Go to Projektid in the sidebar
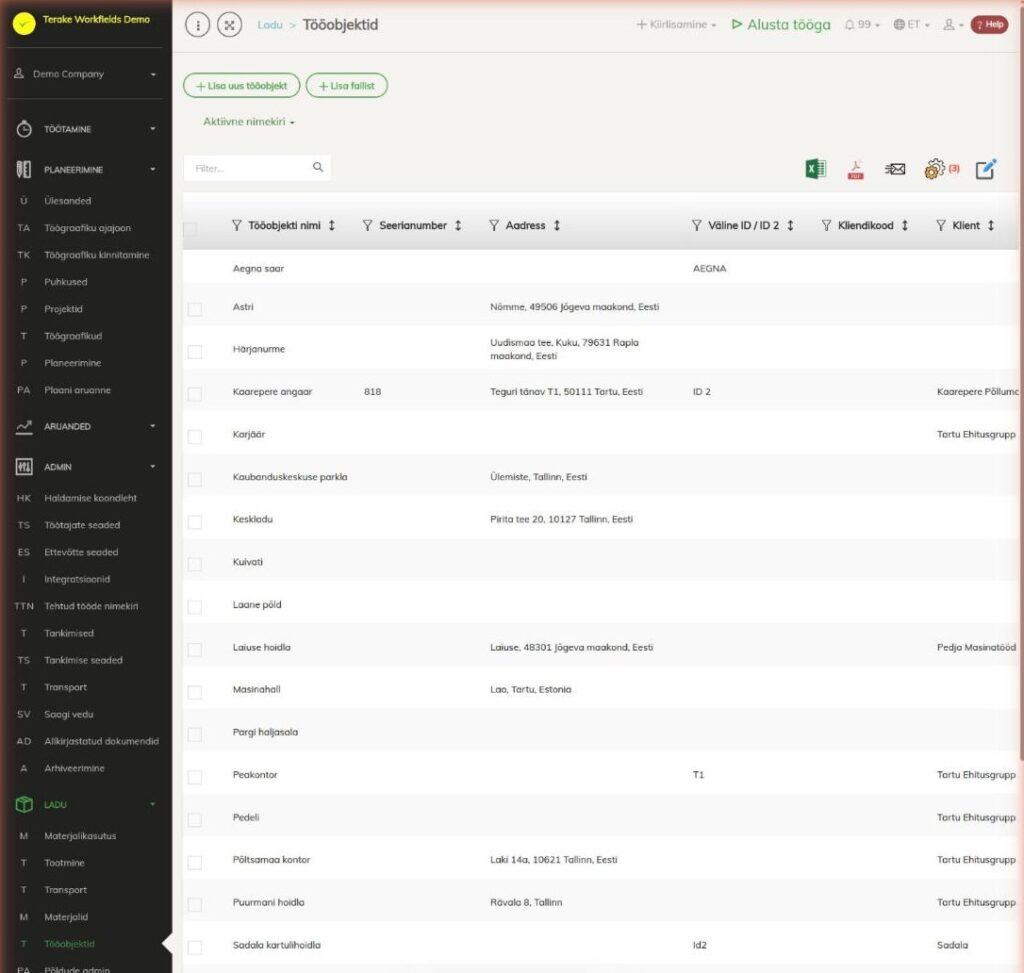Viewport: 1024px width, 973px height. (x=63, y=309)
